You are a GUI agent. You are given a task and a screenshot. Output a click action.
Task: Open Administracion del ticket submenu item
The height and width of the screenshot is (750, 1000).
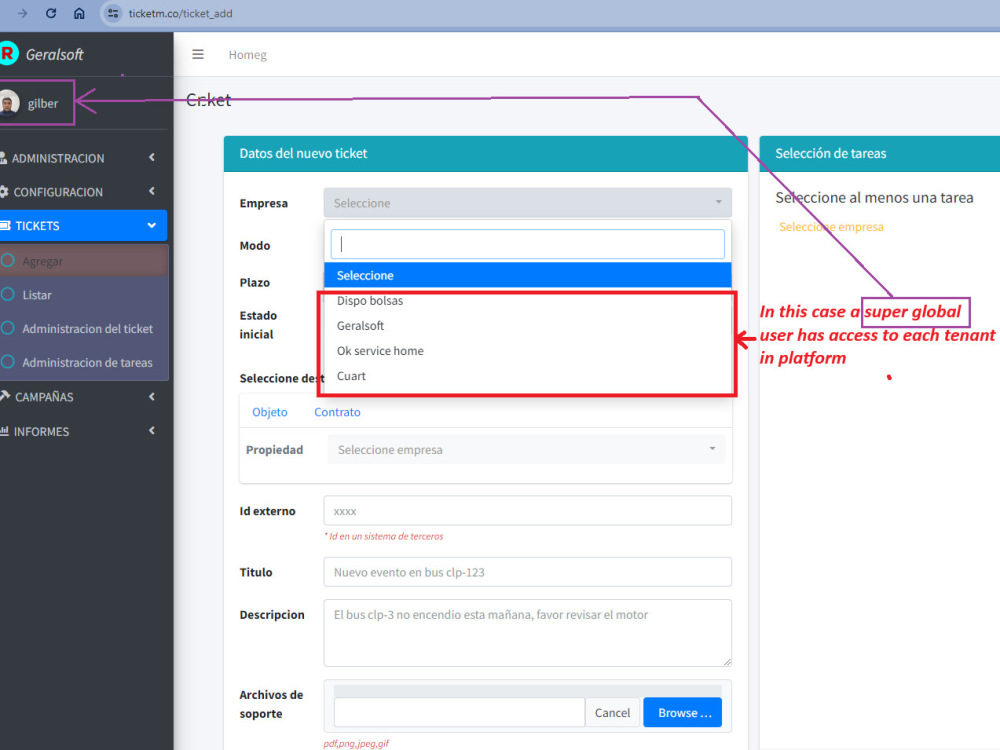[x=84, y=328]
